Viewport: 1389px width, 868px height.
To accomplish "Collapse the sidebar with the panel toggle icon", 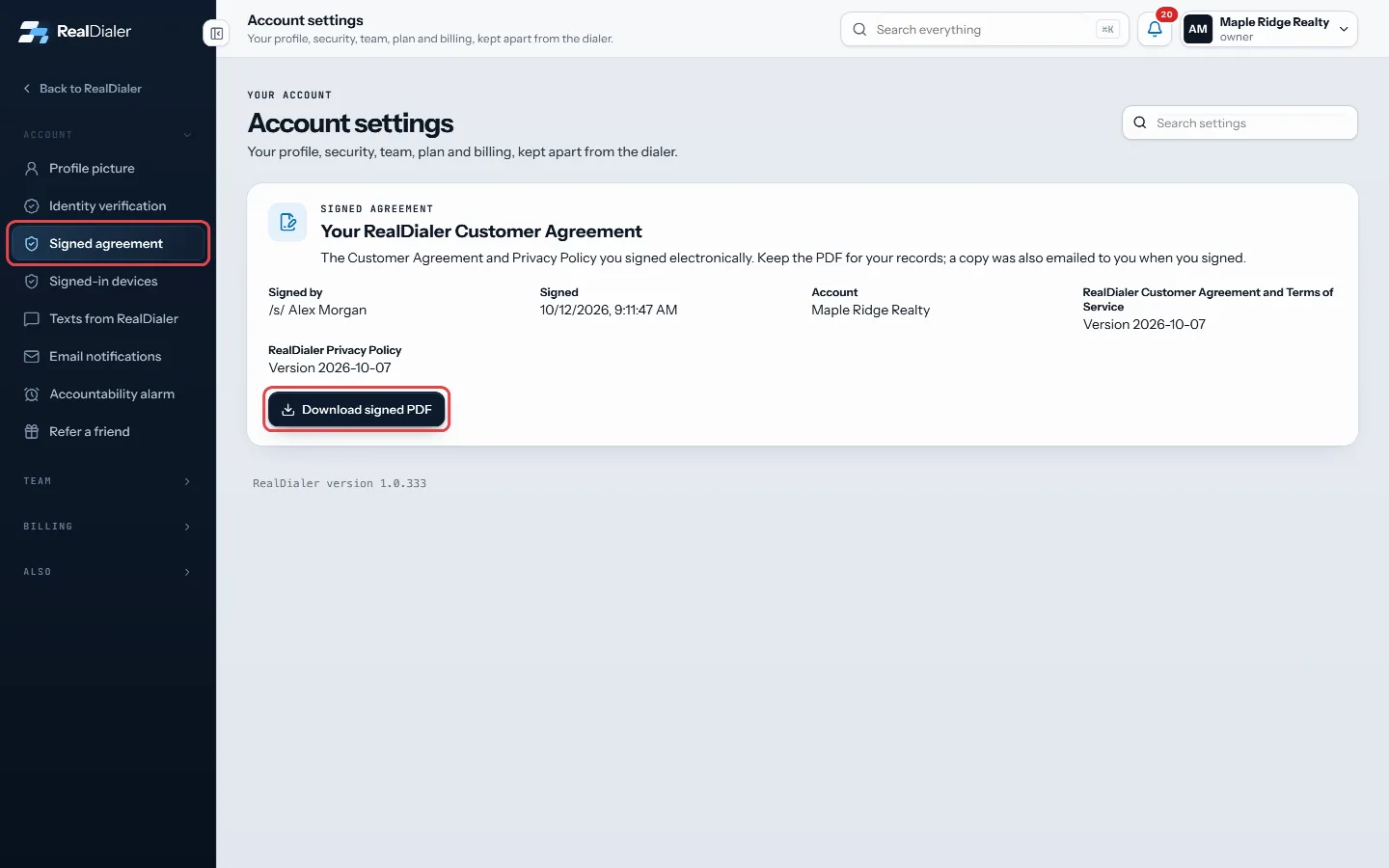I will [x=217, y=34].
